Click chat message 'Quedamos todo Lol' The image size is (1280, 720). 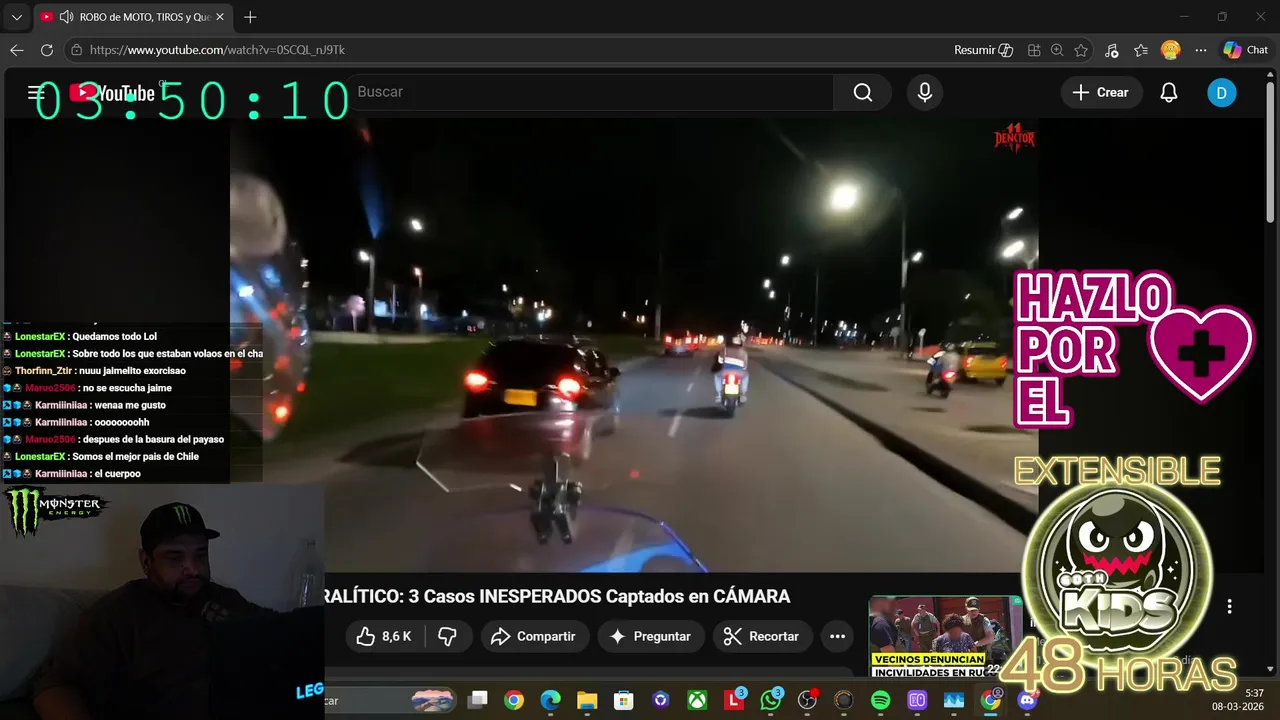[114, 337]
